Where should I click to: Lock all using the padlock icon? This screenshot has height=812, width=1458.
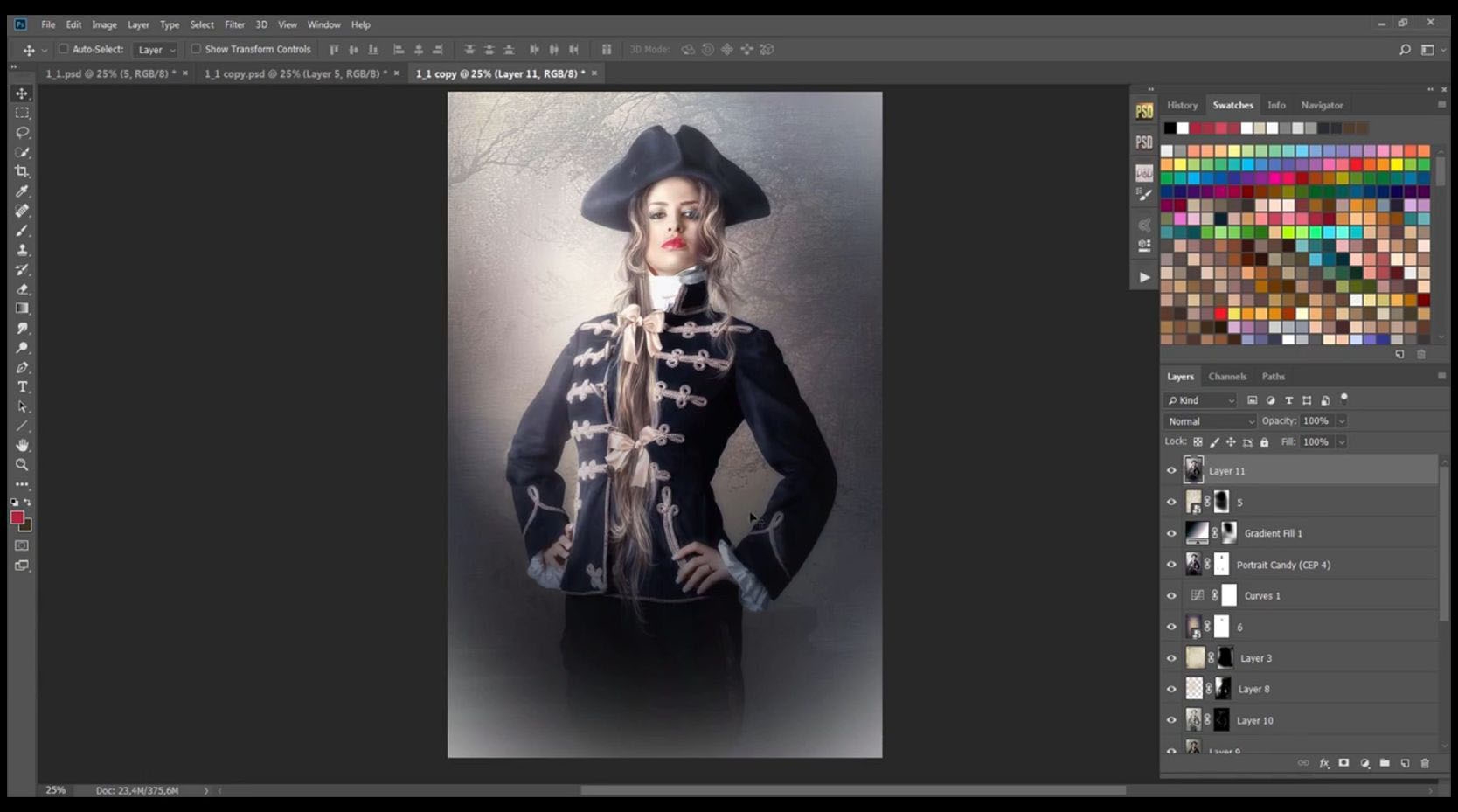pyautogui.click(x=1264, y=442)
